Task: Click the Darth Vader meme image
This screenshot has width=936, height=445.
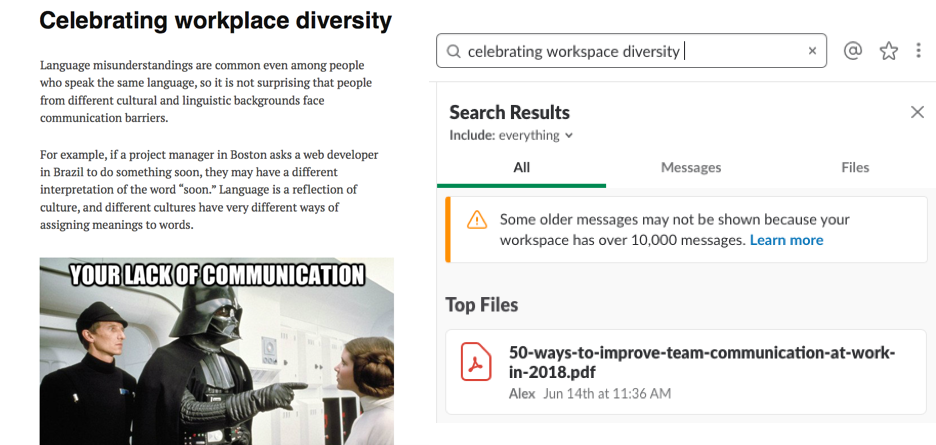Action: click(217, 351)
